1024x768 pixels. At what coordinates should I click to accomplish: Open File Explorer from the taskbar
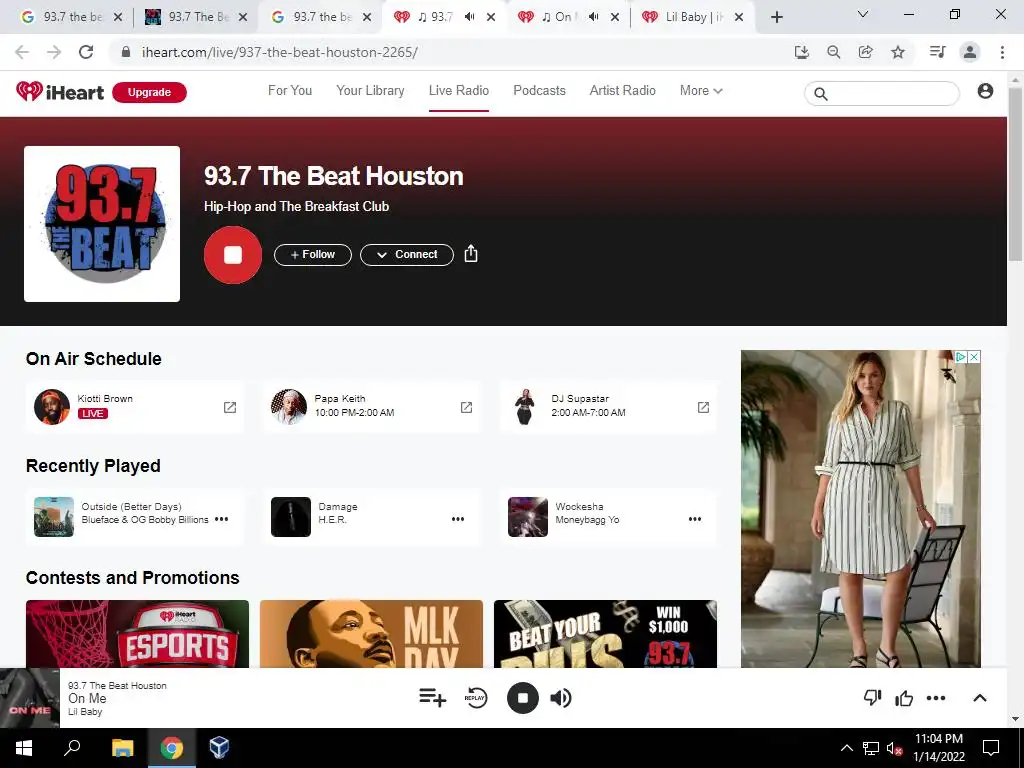click(122, 748)
